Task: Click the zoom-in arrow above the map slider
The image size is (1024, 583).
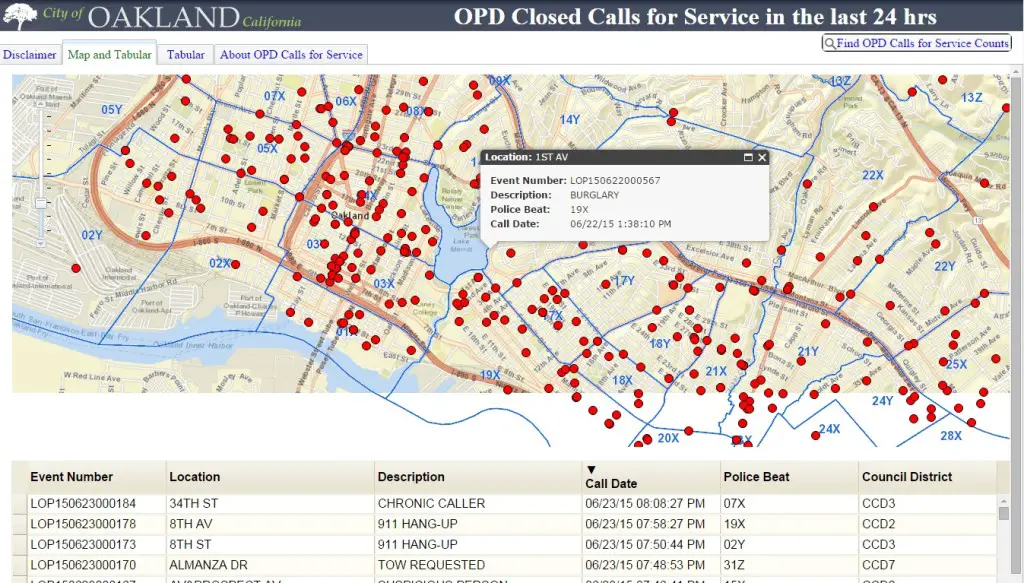Action: 40,104
